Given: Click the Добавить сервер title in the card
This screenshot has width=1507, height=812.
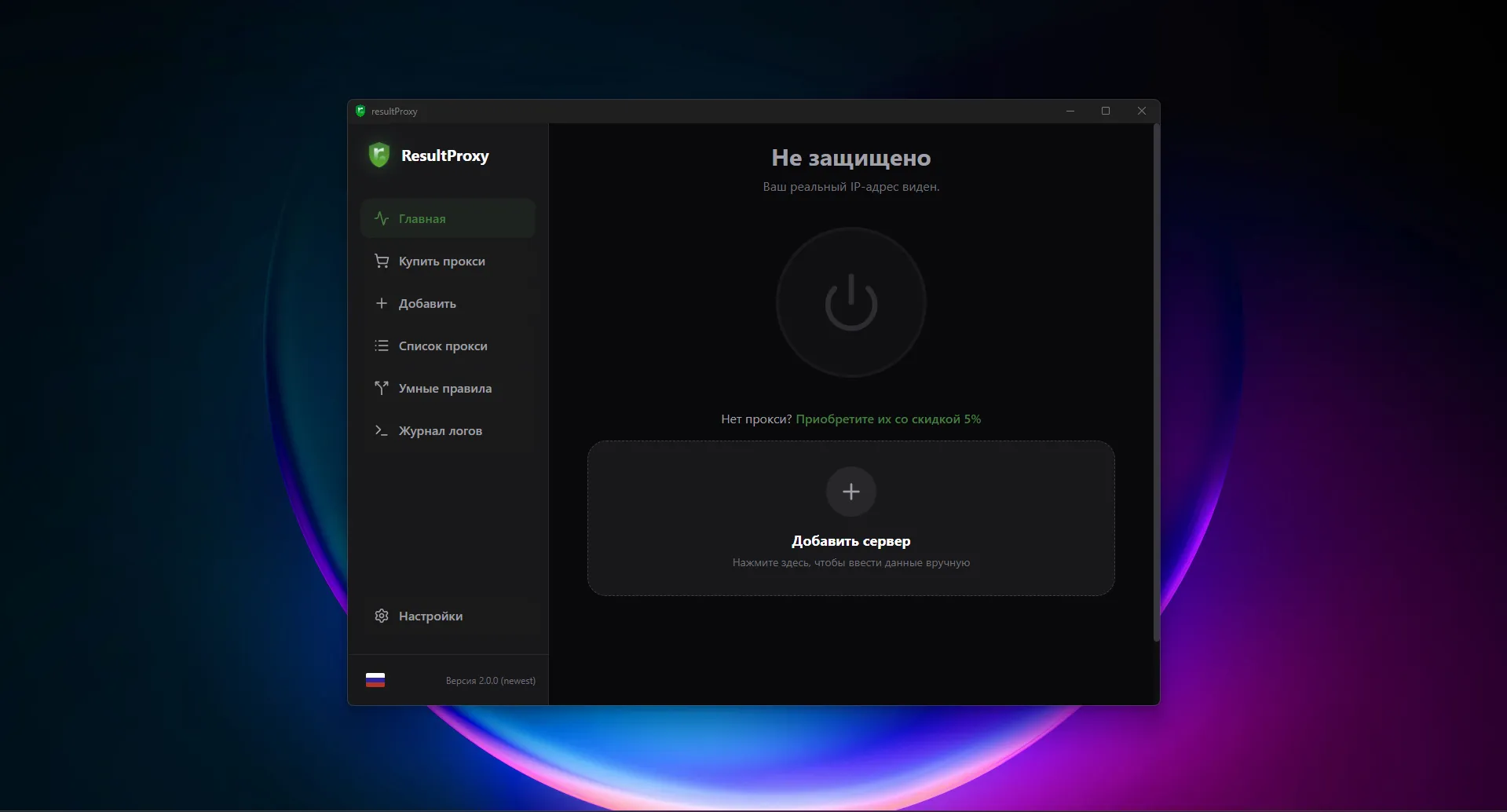Looking at the screenshot, I should pyautogui.click(x=851, y=541).
